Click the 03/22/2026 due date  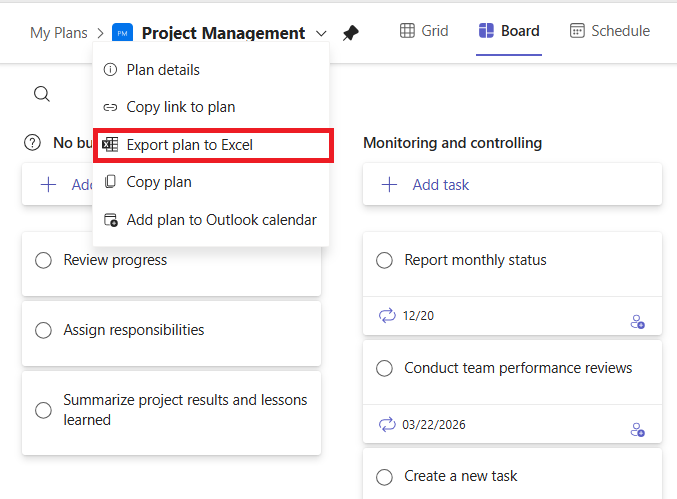coord(433,424)
